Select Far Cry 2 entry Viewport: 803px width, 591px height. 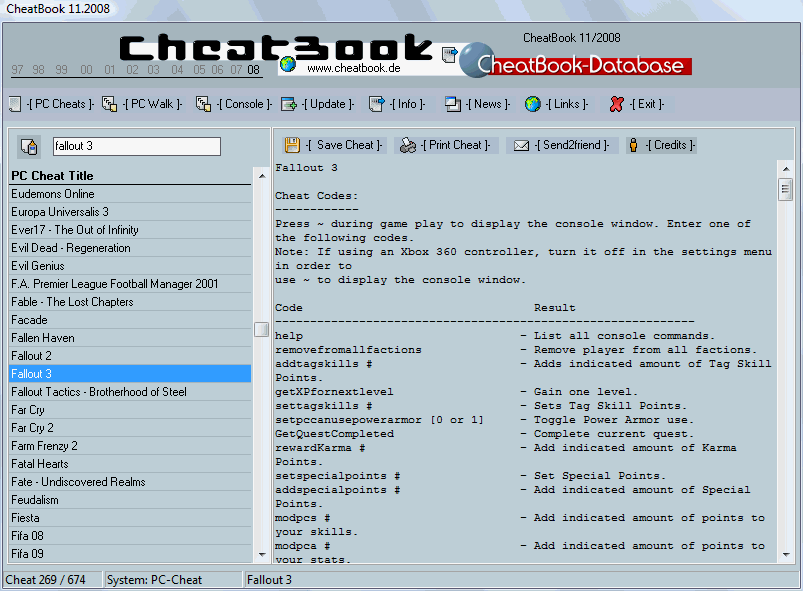click(130, 428)
